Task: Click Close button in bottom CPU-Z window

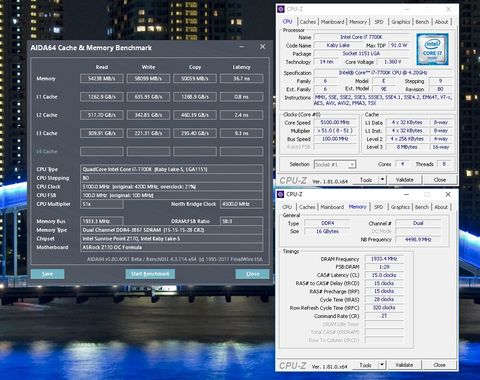Action: 439,365
